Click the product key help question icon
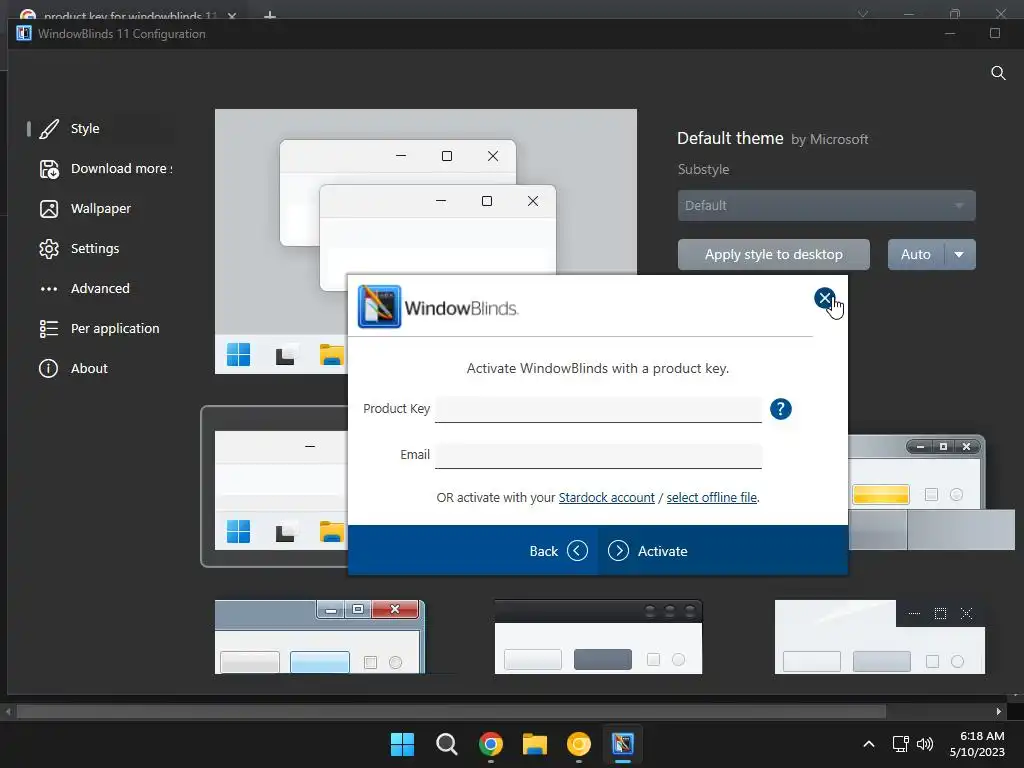Image resolution: width=1024 pixels, height=768 pixels. (x=780, y=409)
